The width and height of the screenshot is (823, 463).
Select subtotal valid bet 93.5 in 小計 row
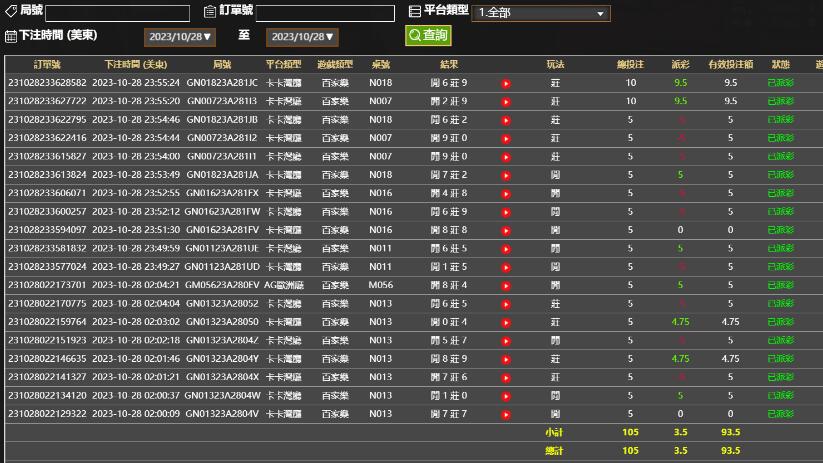point(730,432)
